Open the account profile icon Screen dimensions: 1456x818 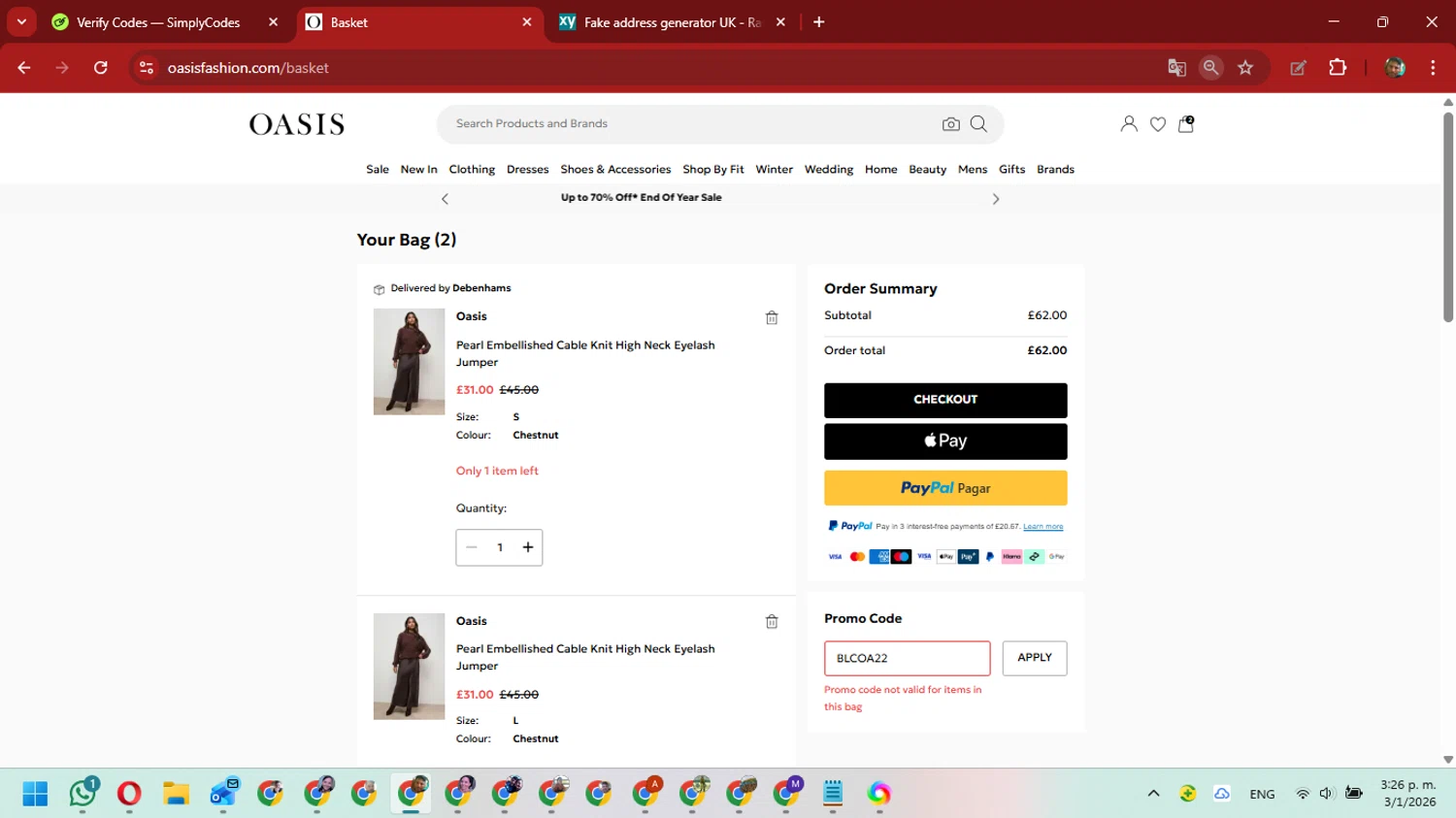1129,124
